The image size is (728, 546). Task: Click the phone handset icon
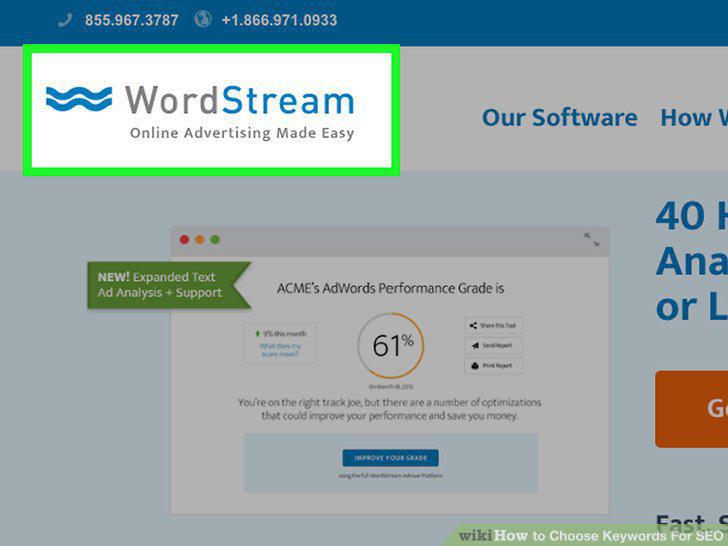65,20
